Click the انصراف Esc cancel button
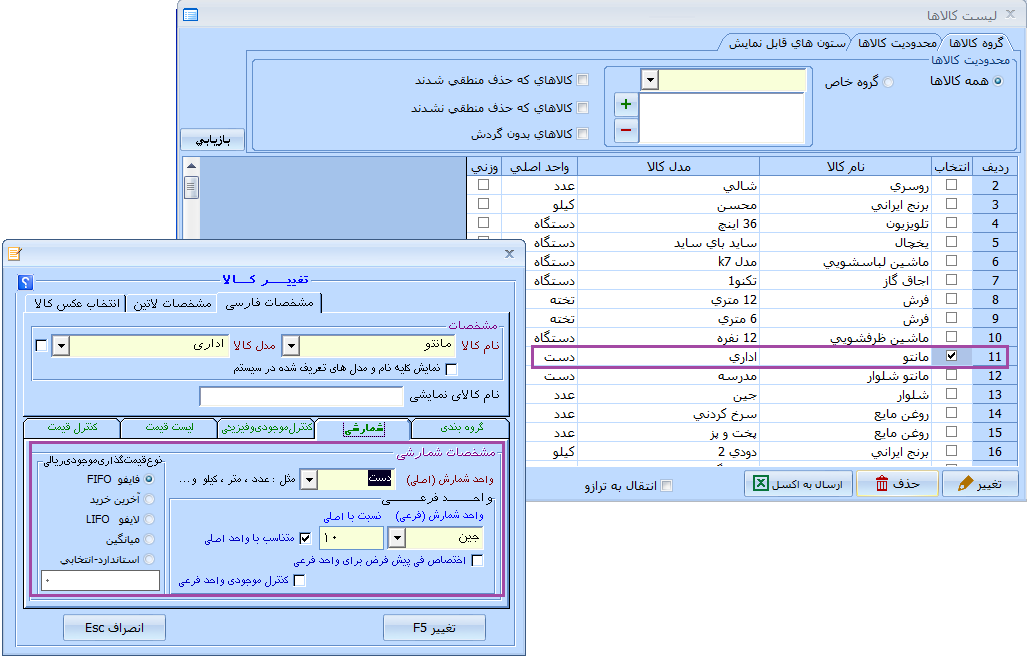Image resolution: width=1027 pixels, height=661 pixels. tap(114, 628)
